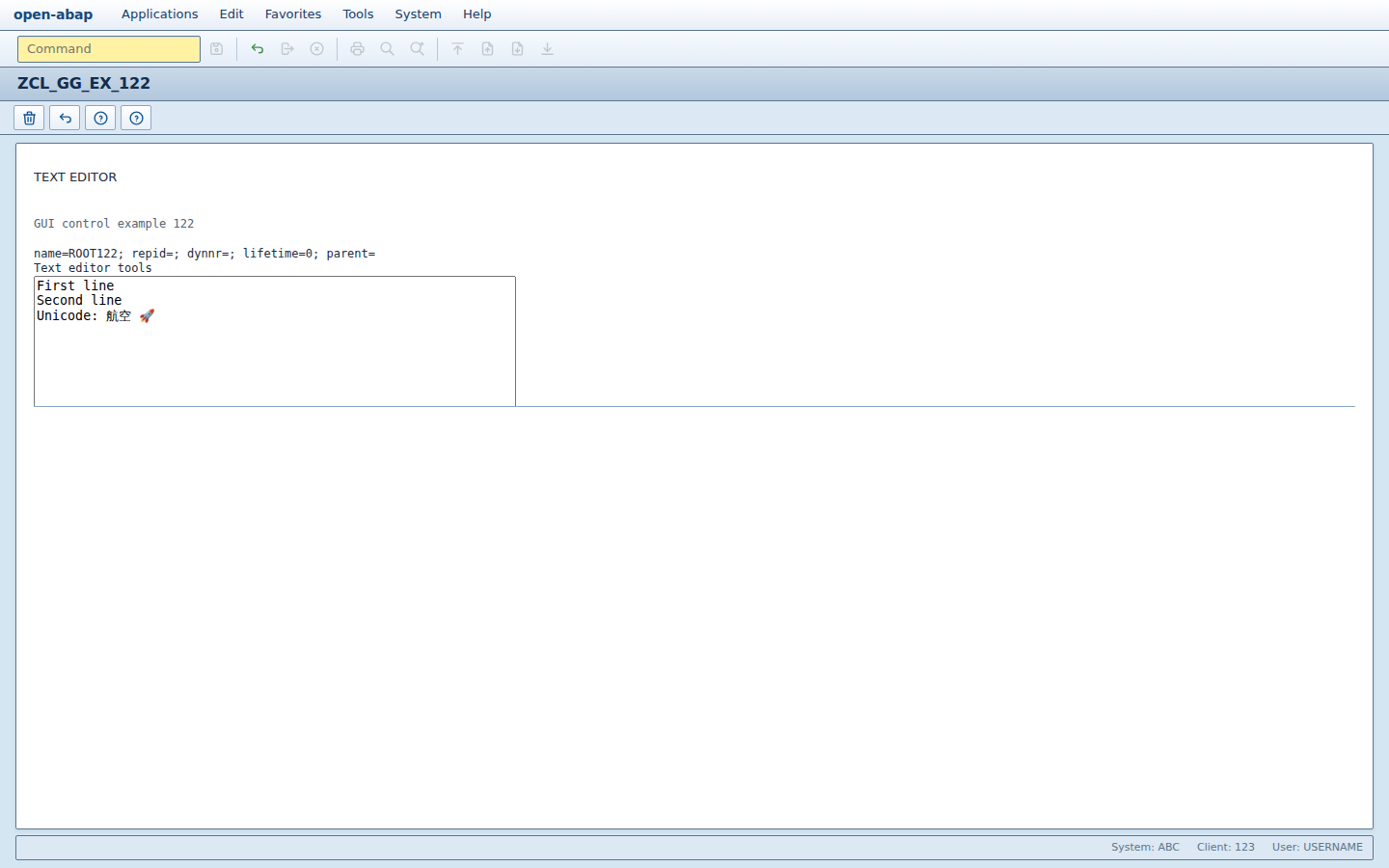Click the Print icon

[358, 49]
